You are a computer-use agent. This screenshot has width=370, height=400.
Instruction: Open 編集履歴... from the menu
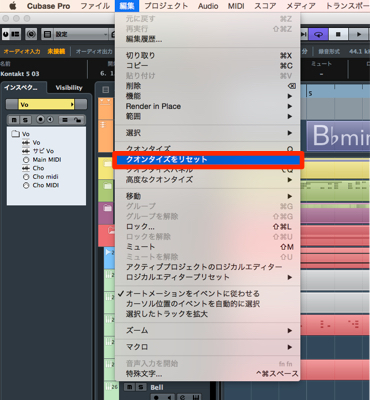[207, 39]
